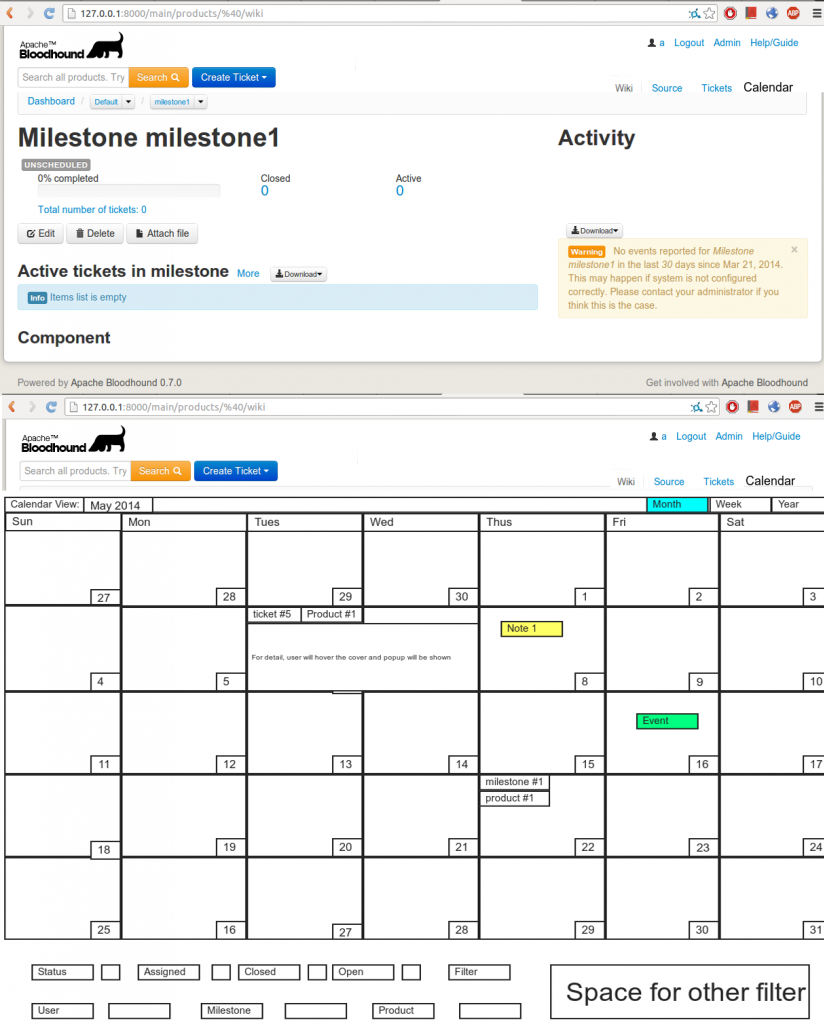Tick the checkbox next to Status
Screen dimensions: 824x1024
point(111,972)
